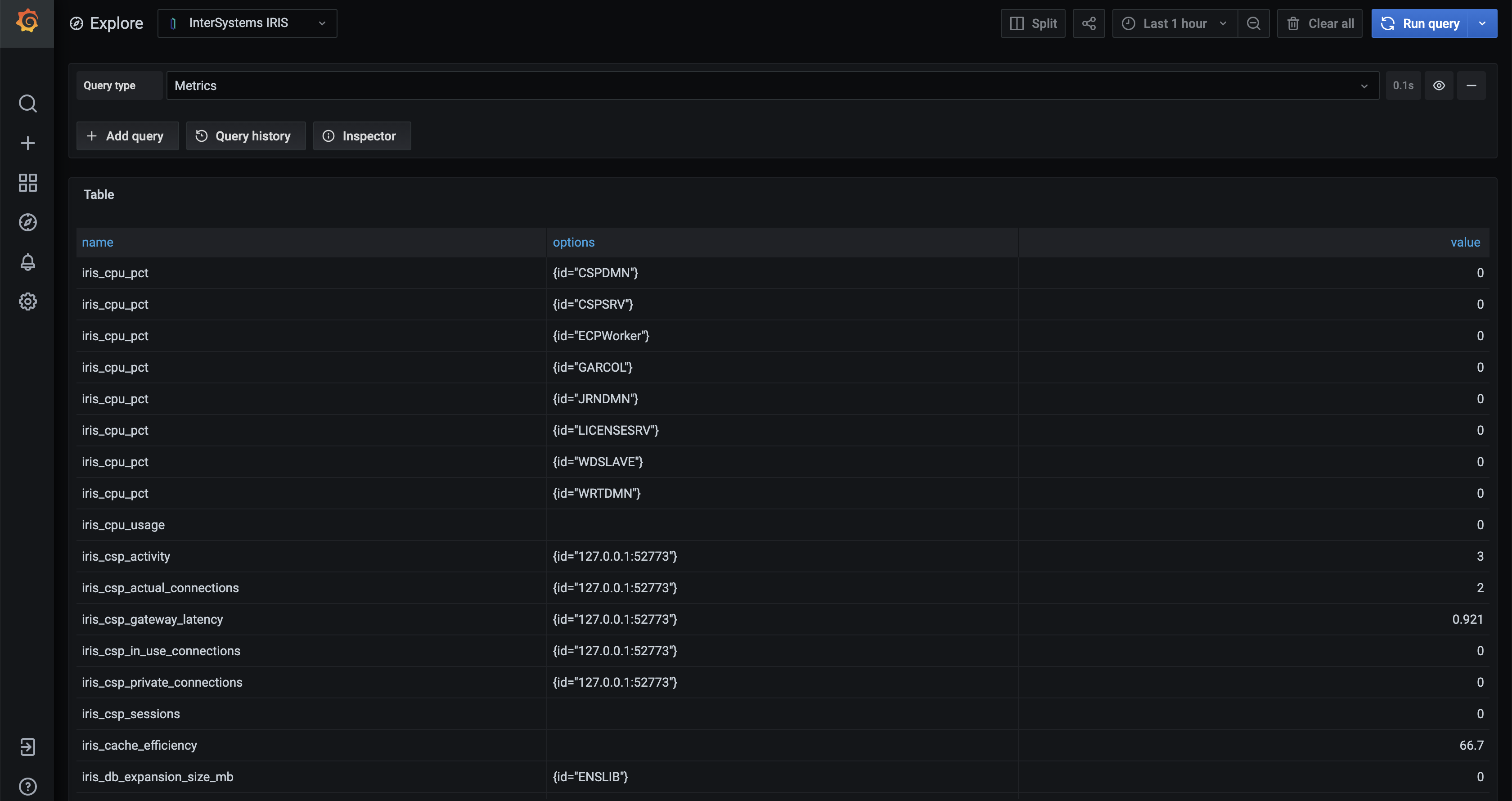Open the sidebar Search icon

point(27,104)
